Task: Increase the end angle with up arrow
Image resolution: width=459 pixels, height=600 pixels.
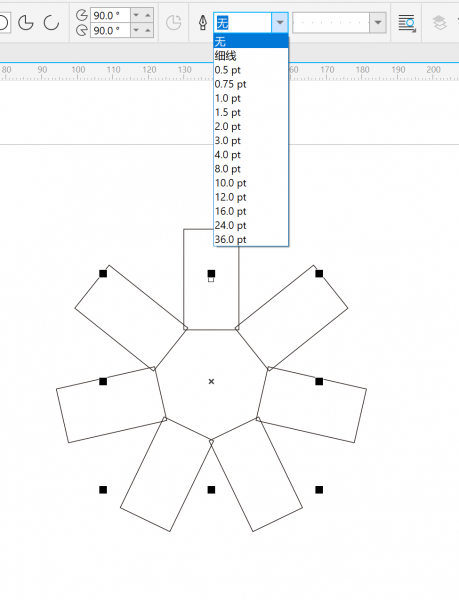Action: coord(148,30)
